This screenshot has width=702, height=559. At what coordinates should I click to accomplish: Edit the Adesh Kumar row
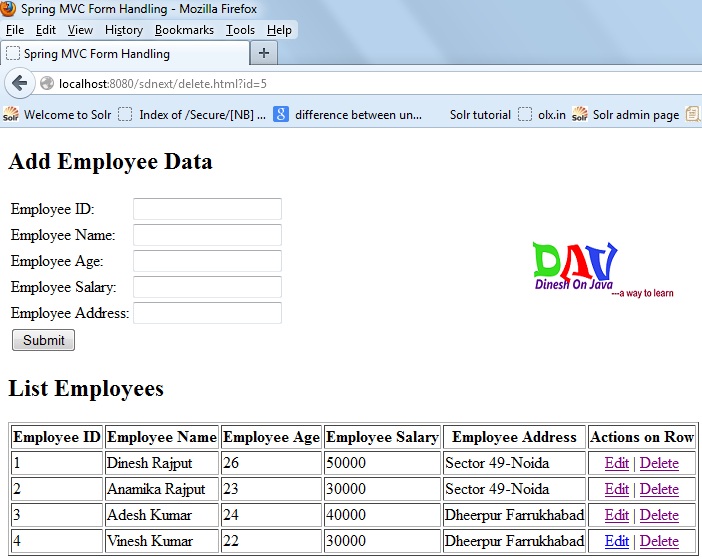click(x=616, y=515)
